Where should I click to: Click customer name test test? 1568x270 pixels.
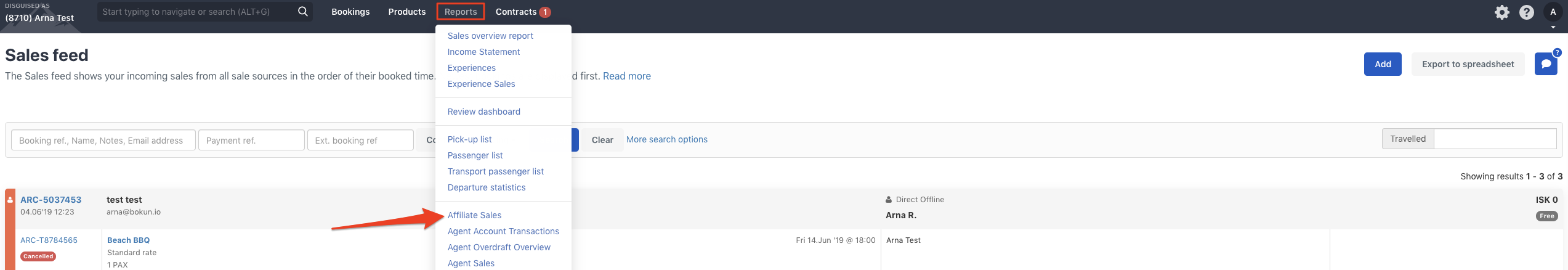(124, 200)
